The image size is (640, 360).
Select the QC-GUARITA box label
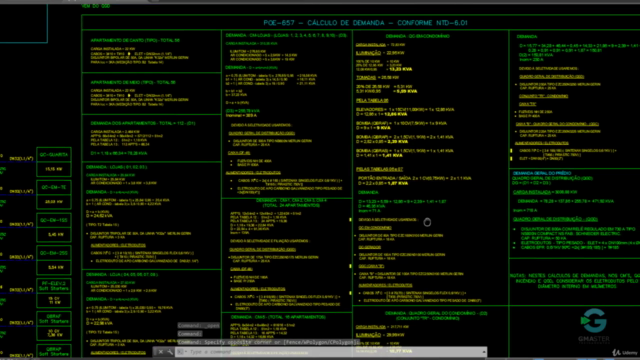pos(54,155)
